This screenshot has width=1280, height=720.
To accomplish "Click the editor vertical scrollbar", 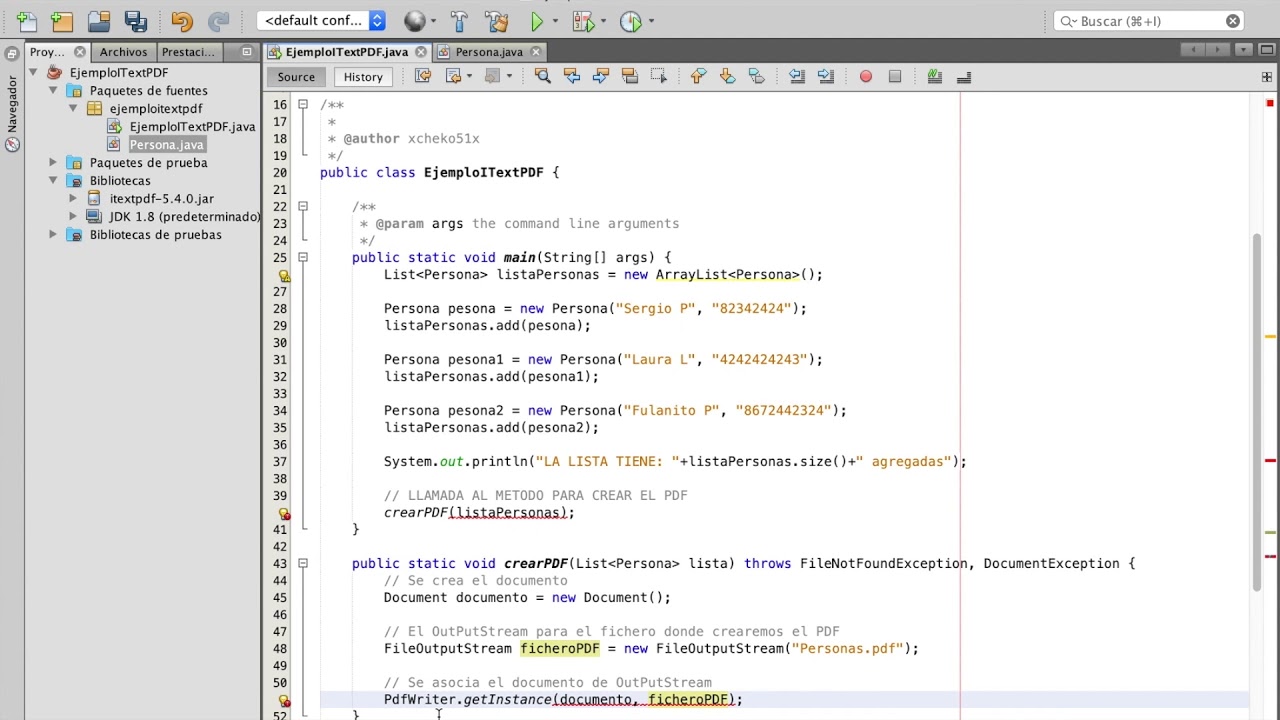I will coord(1257,410).
